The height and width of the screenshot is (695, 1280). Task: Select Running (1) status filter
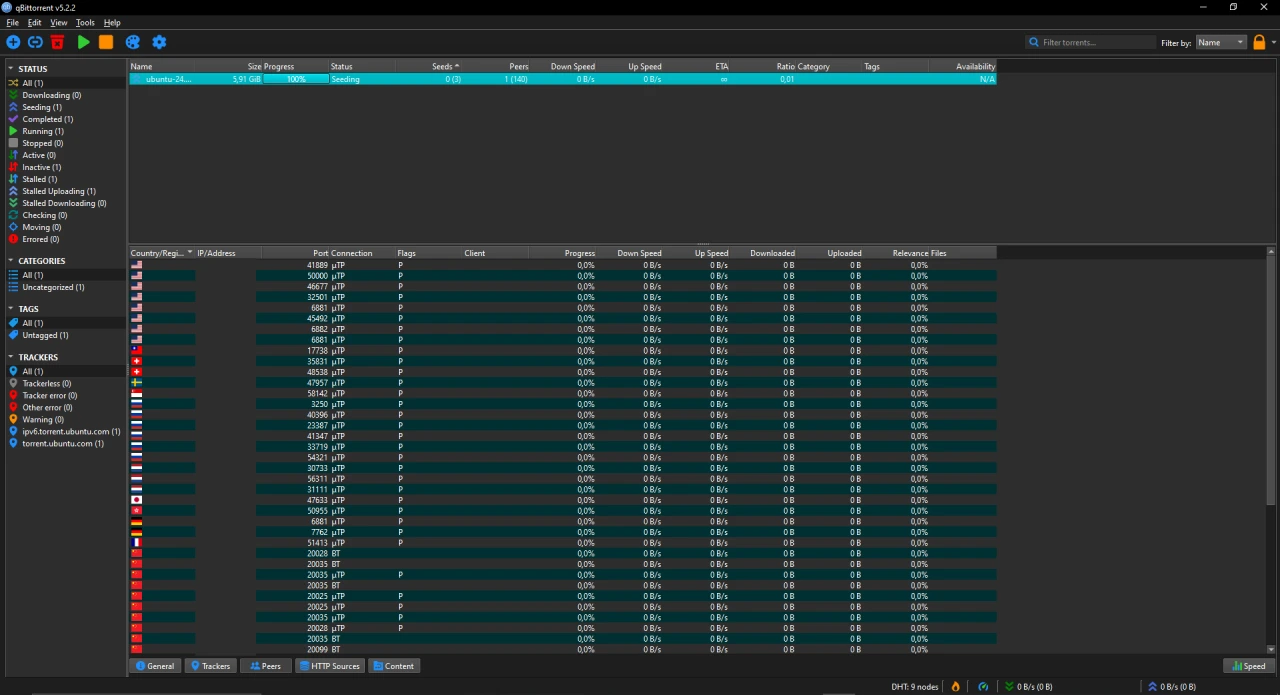point(43,131)
